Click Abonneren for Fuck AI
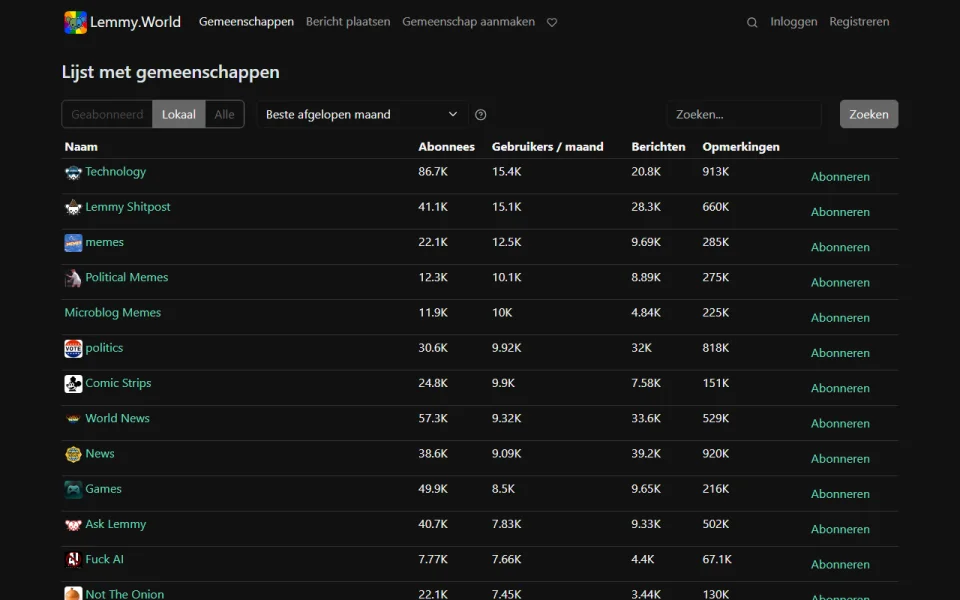This screenshot has height=600, width=960. click(x=840, y=564)
